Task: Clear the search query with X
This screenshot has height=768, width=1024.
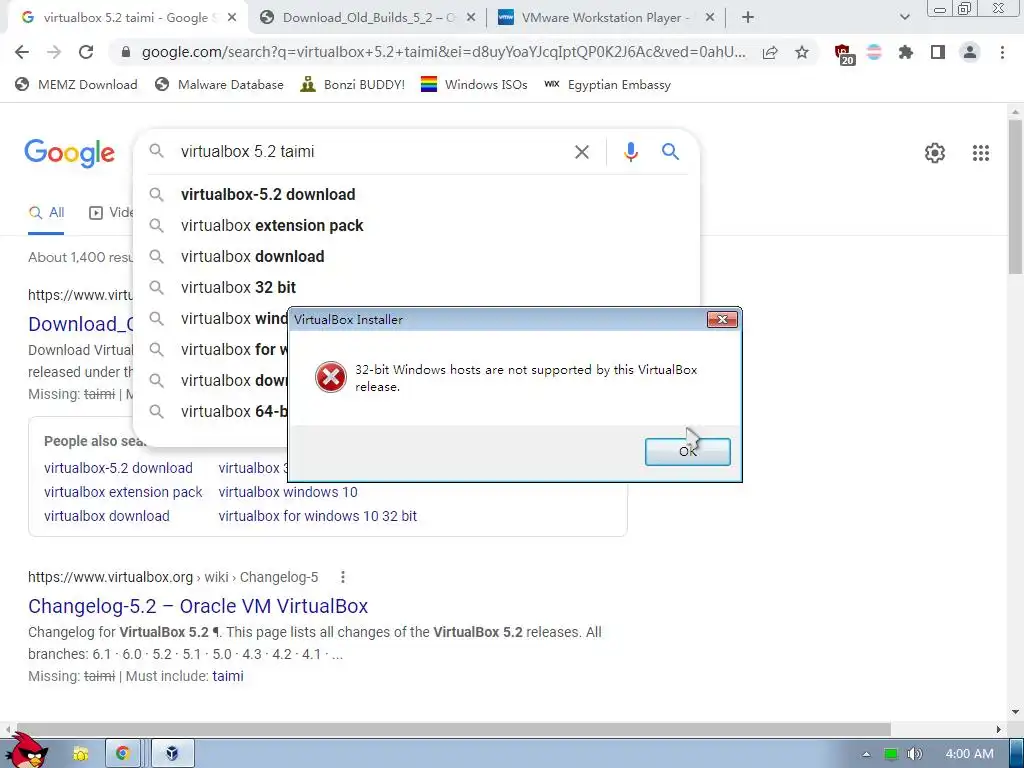Action: pos(581,152)
